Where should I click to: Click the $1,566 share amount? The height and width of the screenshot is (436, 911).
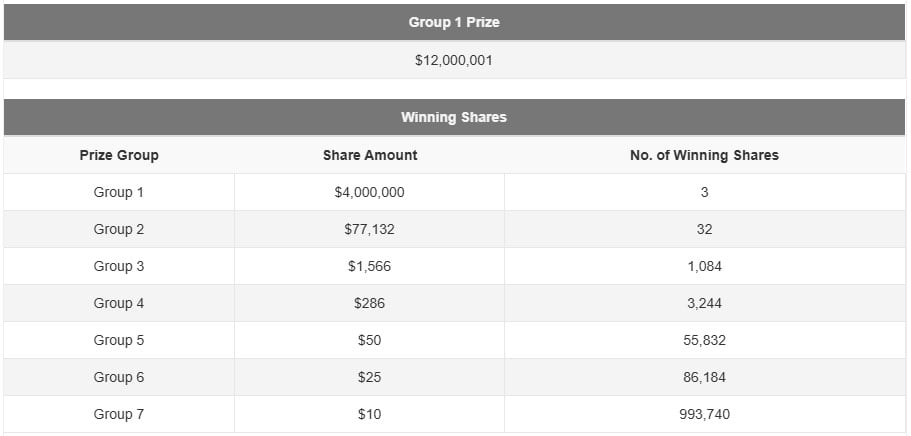[x=370, y=266]
